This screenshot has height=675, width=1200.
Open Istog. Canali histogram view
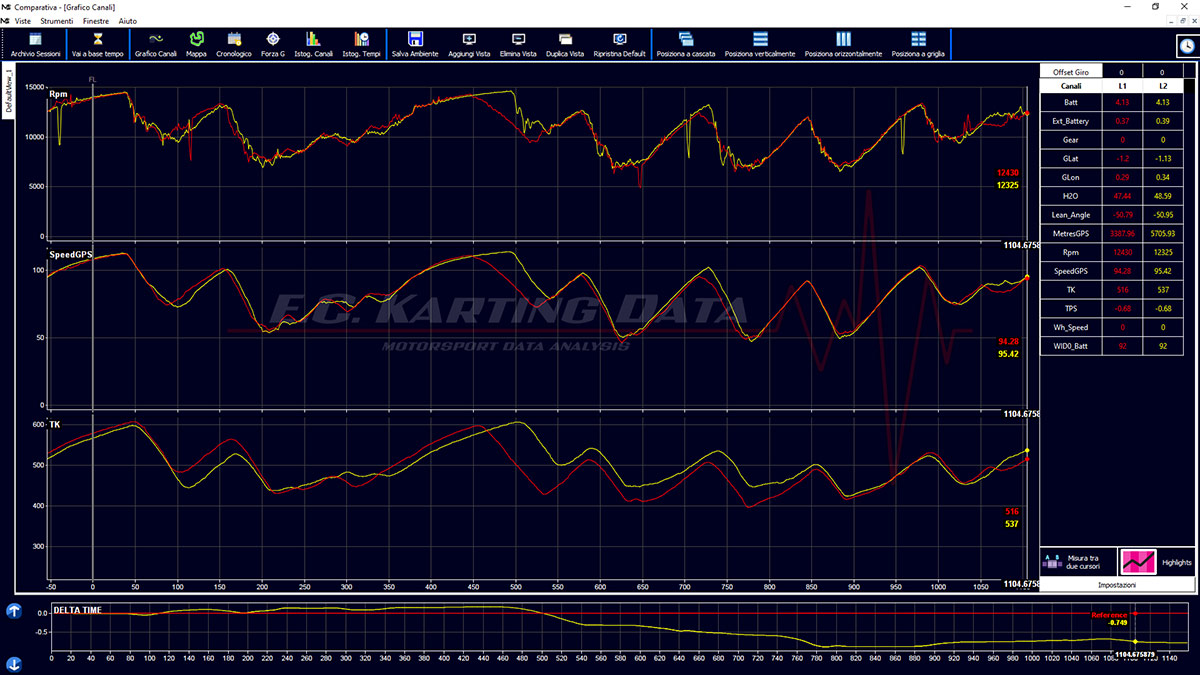(314, 43)
